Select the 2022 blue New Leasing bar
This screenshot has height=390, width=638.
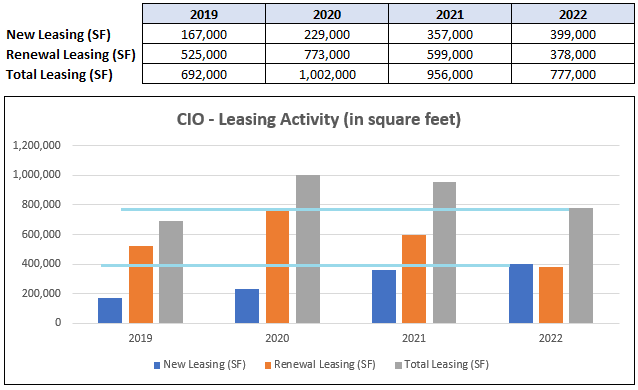tap(521, 294)
